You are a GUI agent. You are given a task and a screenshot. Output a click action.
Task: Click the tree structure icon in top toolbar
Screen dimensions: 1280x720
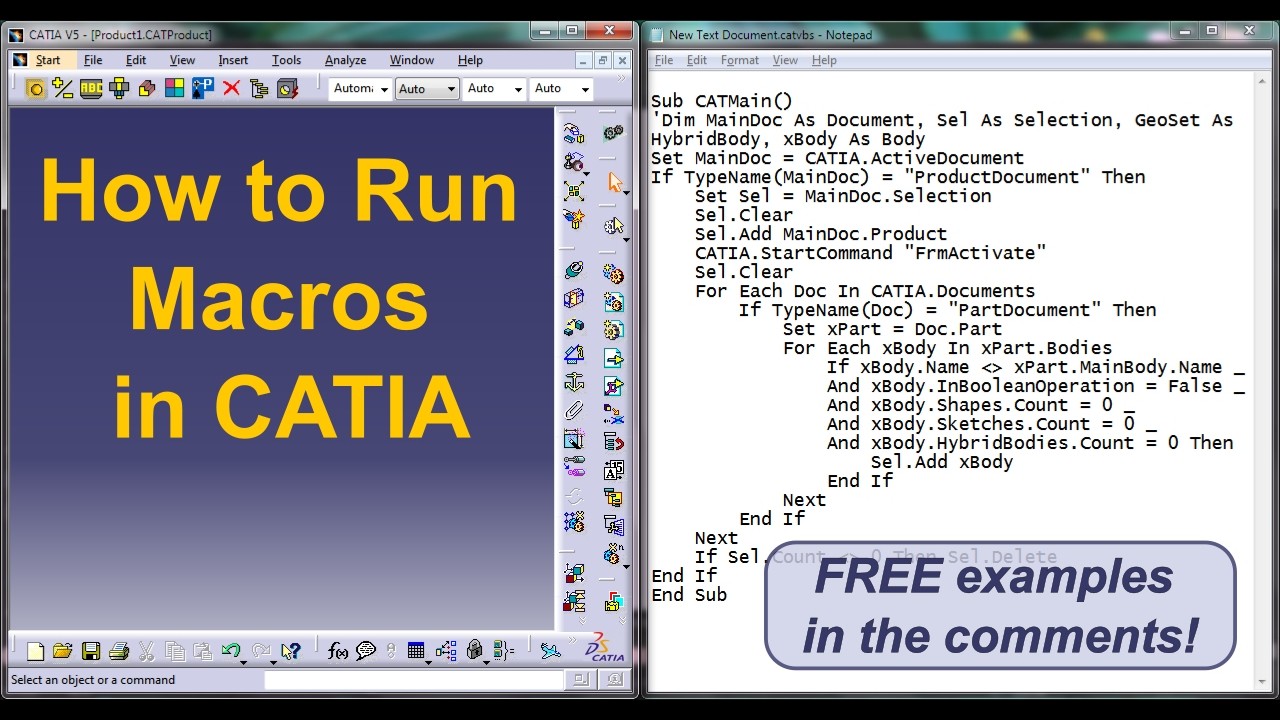(x=259, y=89)
